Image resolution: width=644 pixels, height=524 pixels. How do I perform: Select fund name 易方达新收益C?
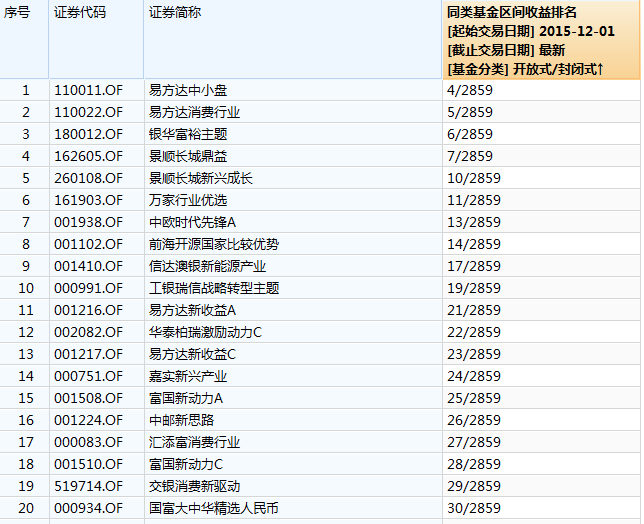click(193, 354)
